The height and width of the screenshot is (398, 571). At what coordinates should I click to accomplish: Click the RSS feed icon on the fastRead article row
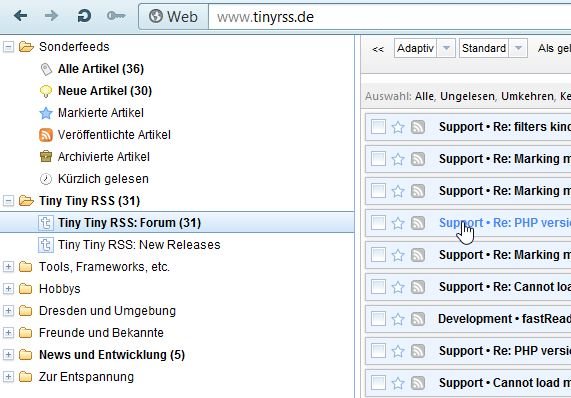(x=418, y=319)
